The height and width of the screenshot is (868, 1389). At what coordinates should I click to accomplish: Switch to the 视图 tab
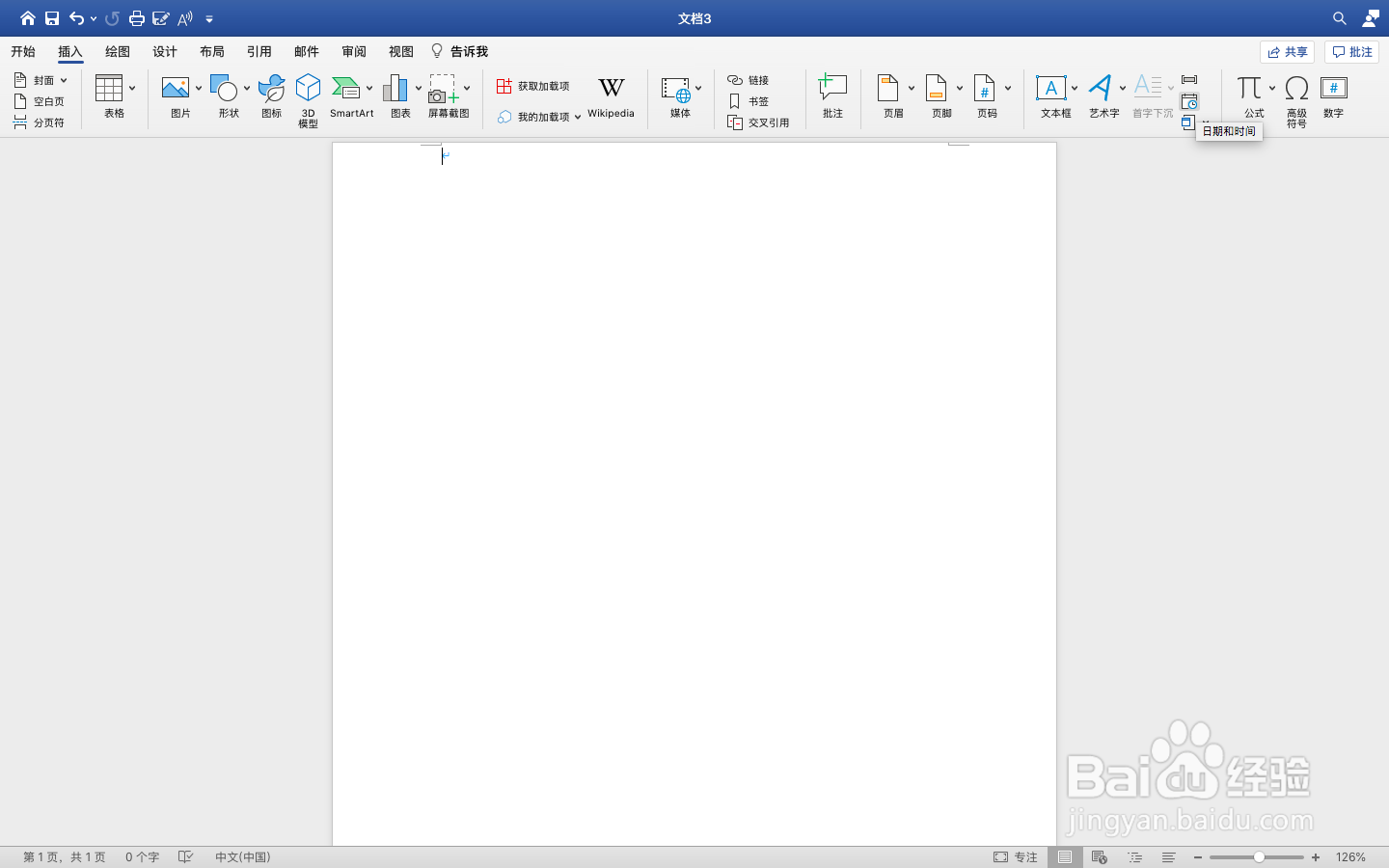tap(401, 52)
